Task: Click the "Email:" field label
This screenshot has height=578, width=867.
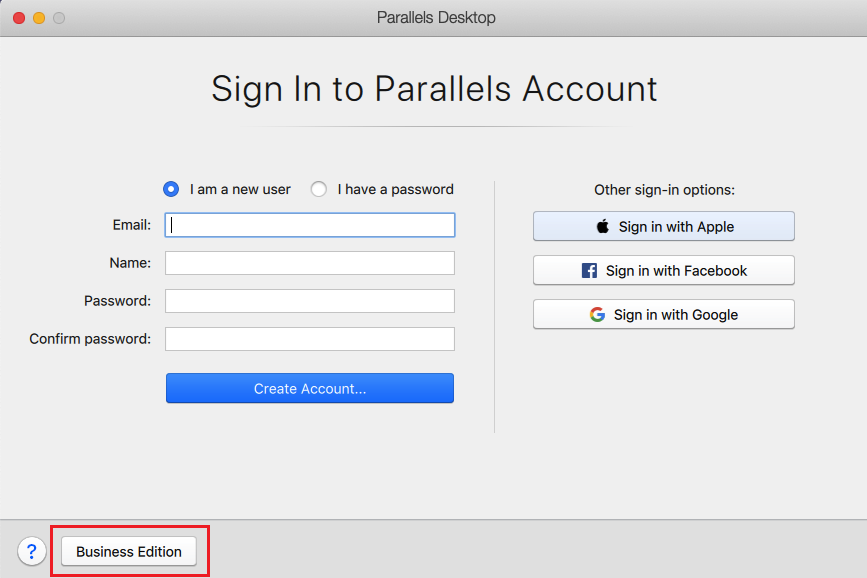Action: tap(132, 225)
